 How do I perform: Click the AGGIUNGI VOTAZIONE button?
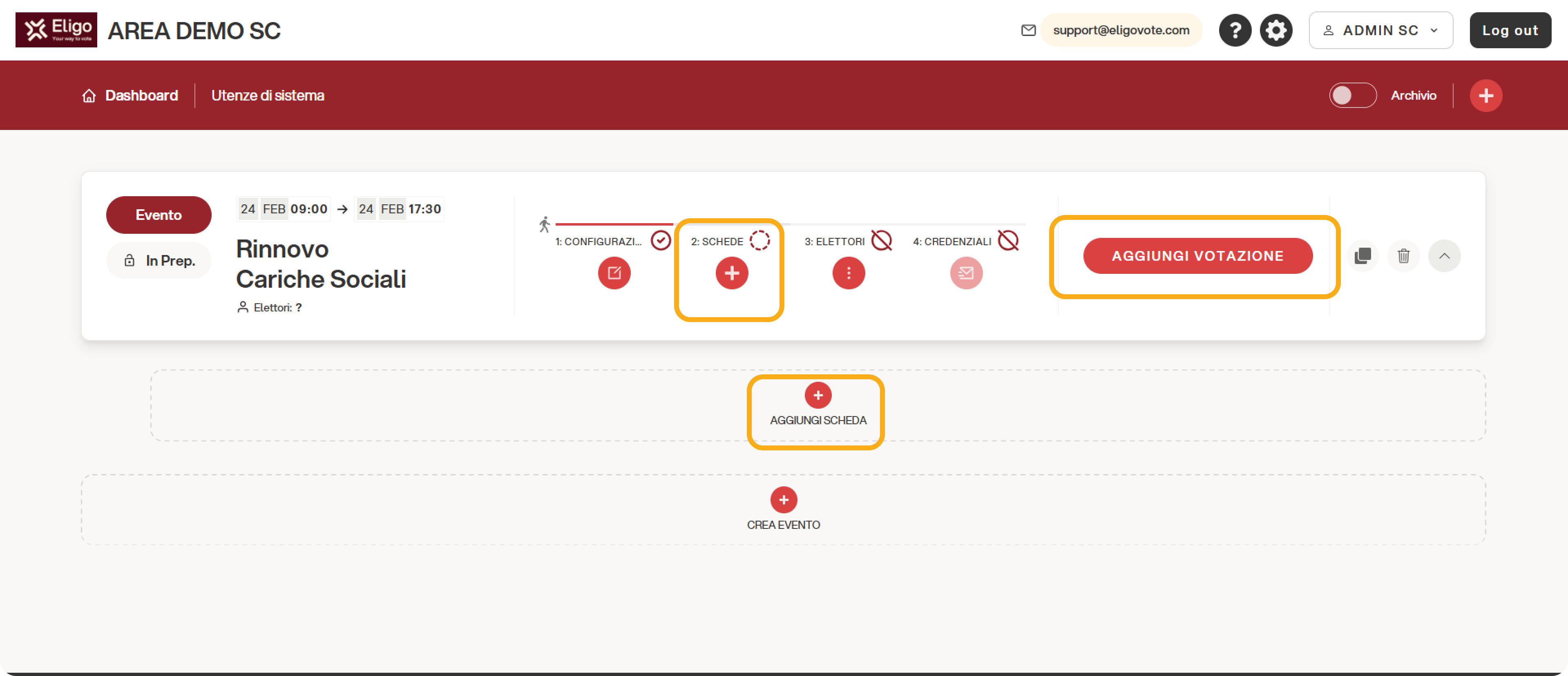(x=1197, y=256)
